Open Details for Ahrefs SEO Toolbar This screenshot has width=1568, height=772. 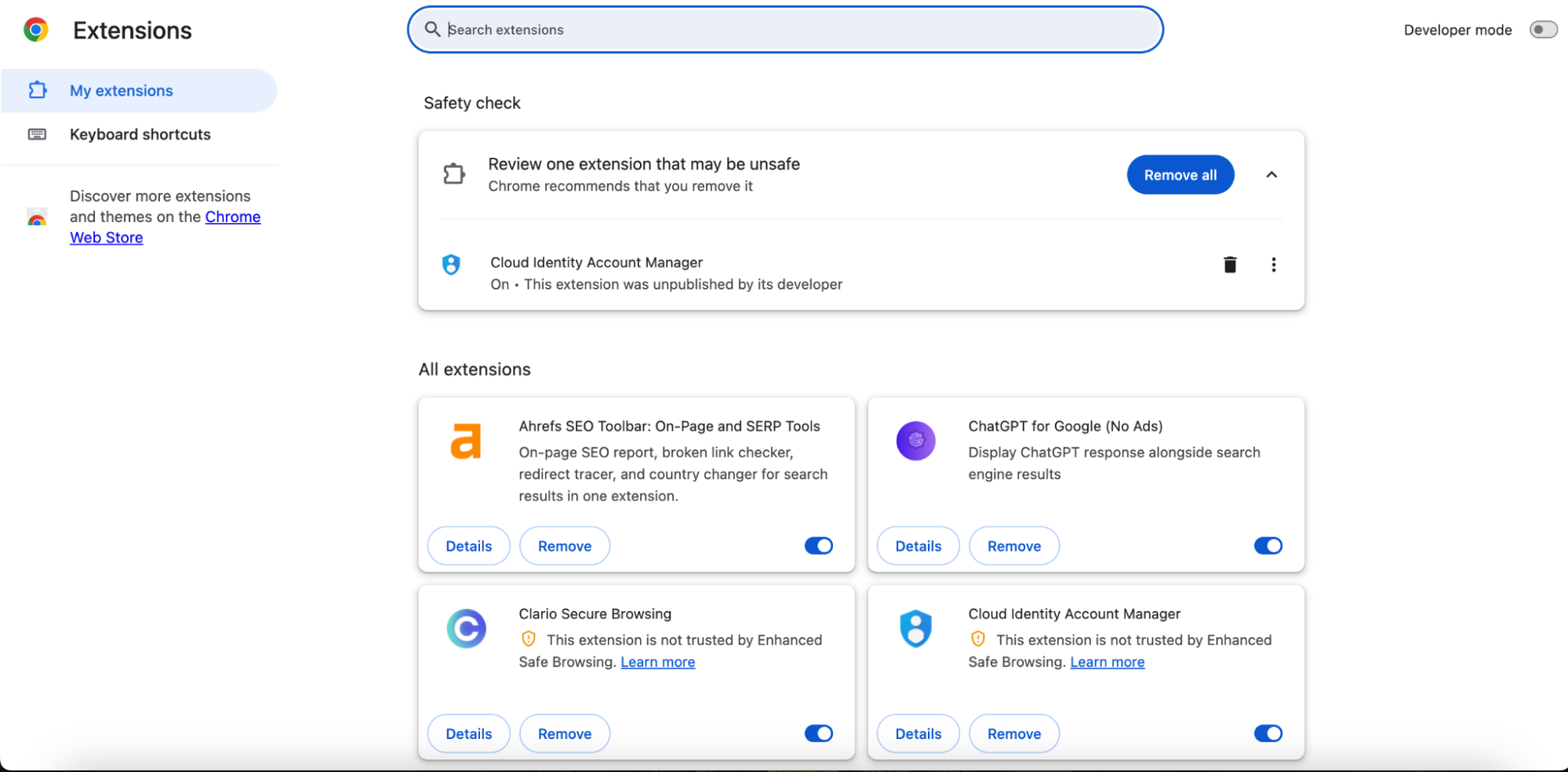(468, 545)
